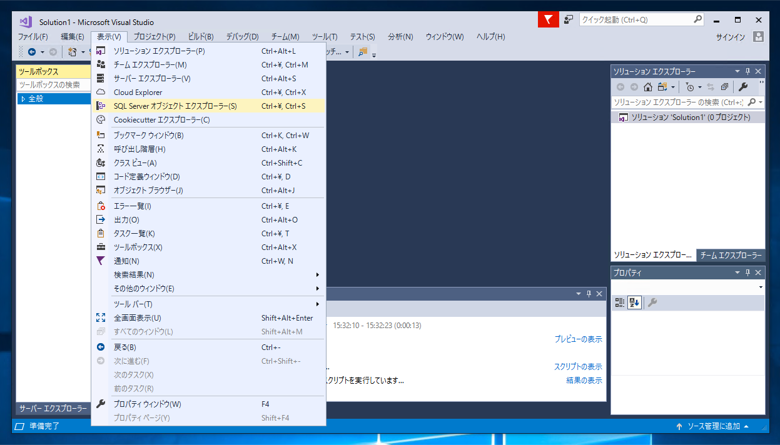Click the プレビューの表示 link
Viewport: 780px width, 445px height.
tap(578, 339)
